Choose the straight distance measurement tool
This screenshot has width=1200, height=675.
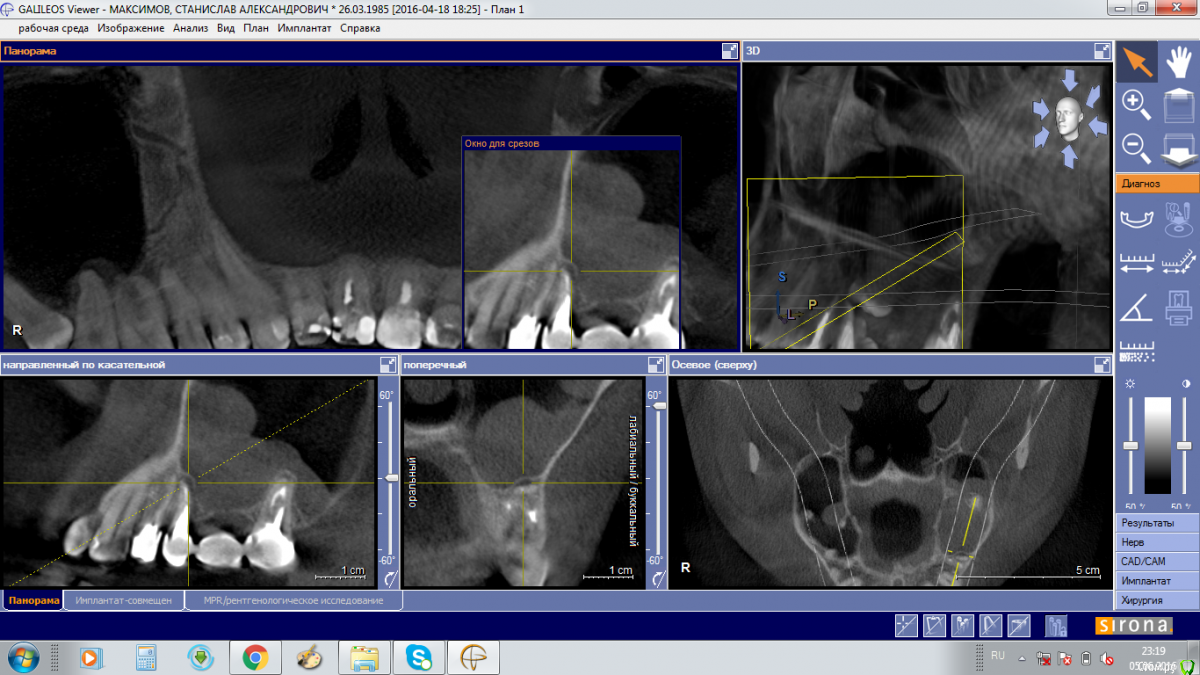[1136, 263]
